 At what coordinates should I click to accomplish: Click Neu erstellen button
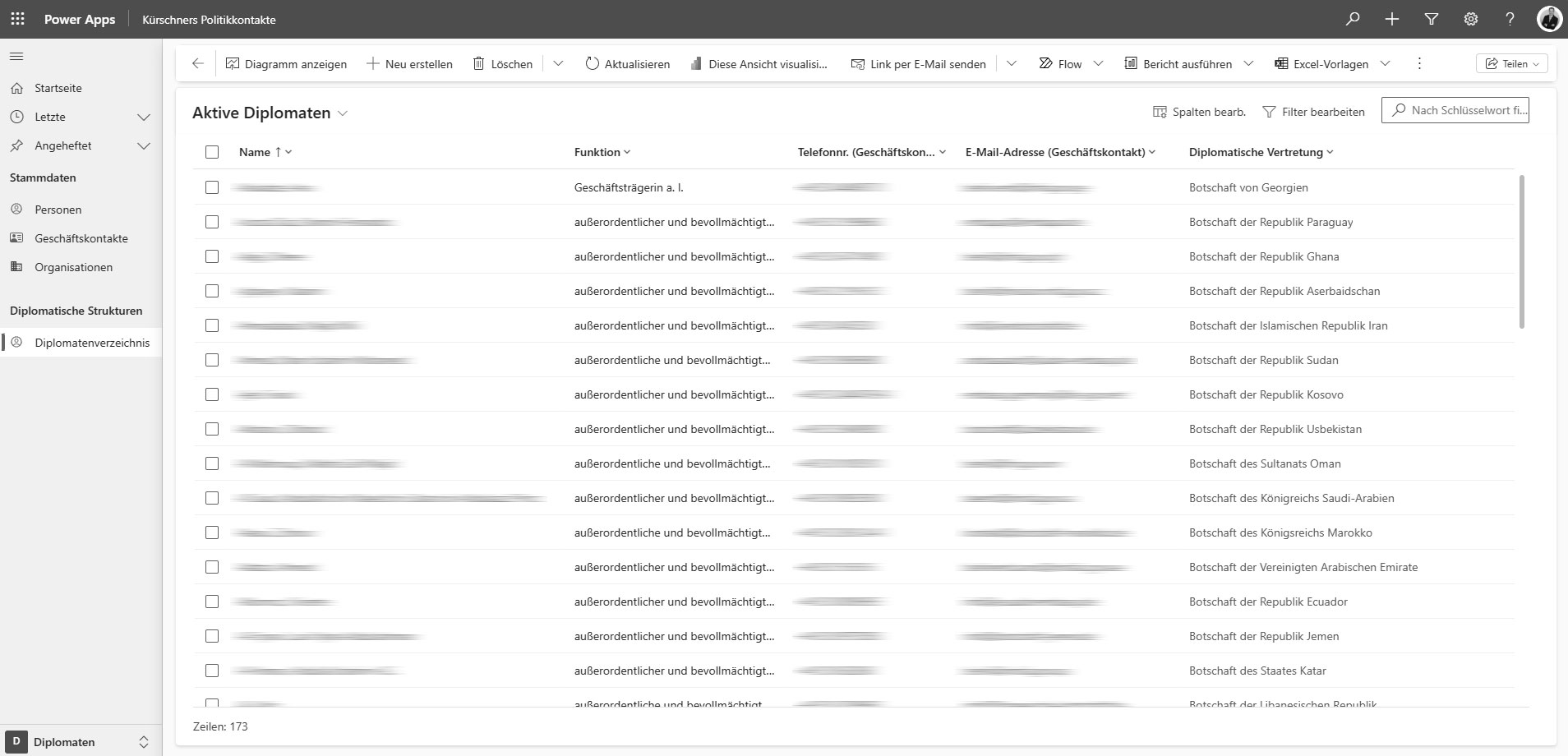tap(409, 64)
